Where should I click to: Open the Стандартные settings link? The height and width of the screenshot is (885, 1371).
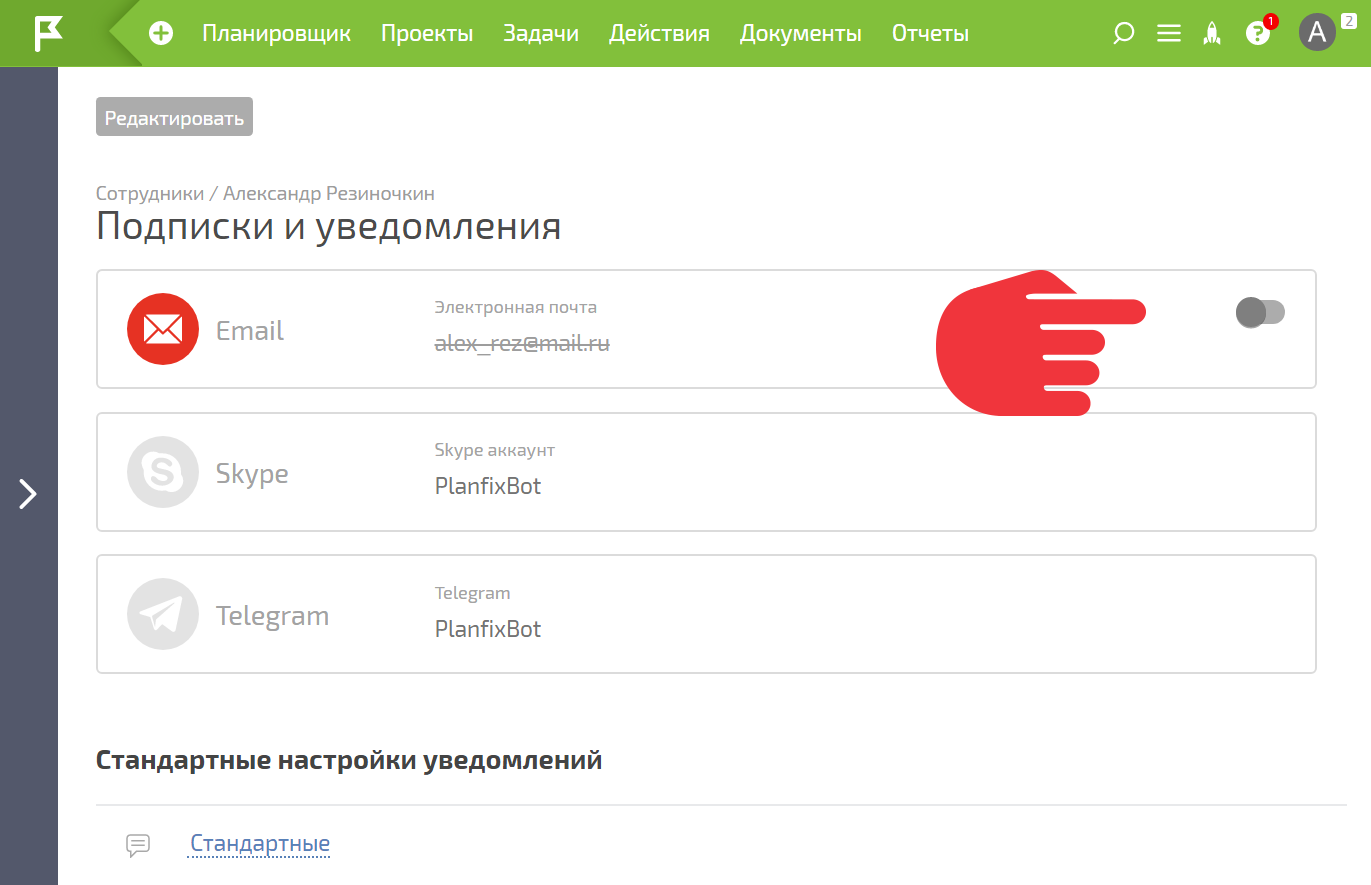pyautogui.click(x=260, y=844)
